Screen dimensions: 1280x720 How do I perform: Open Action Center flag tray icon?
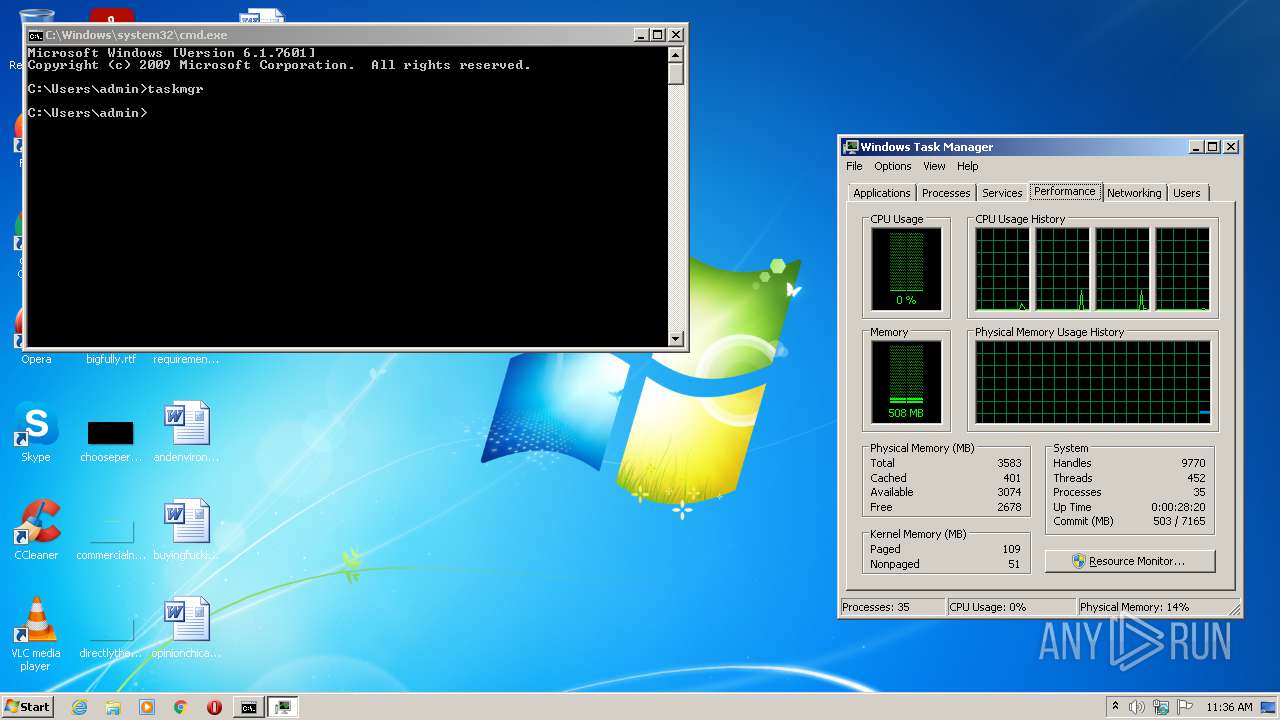coord(1185,707)
